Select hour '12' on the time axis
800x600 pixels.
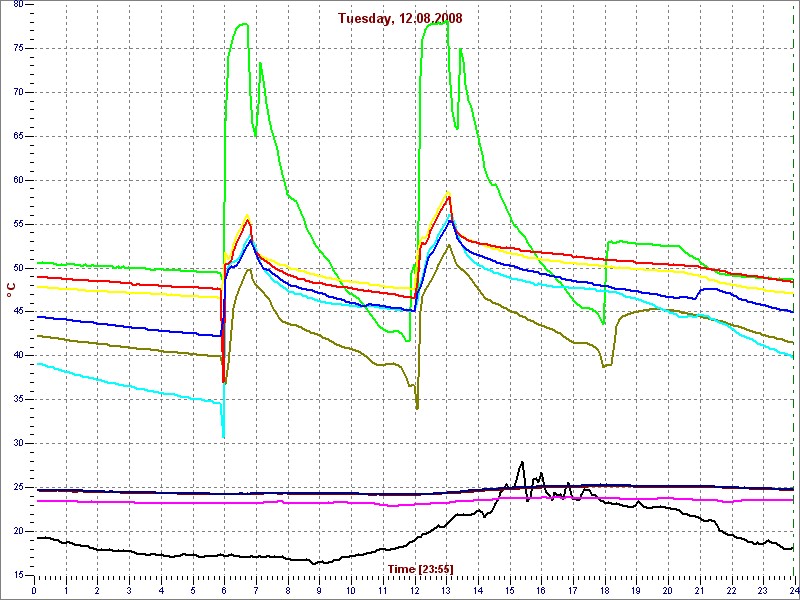pyautogui.click(x=414, y=590)
